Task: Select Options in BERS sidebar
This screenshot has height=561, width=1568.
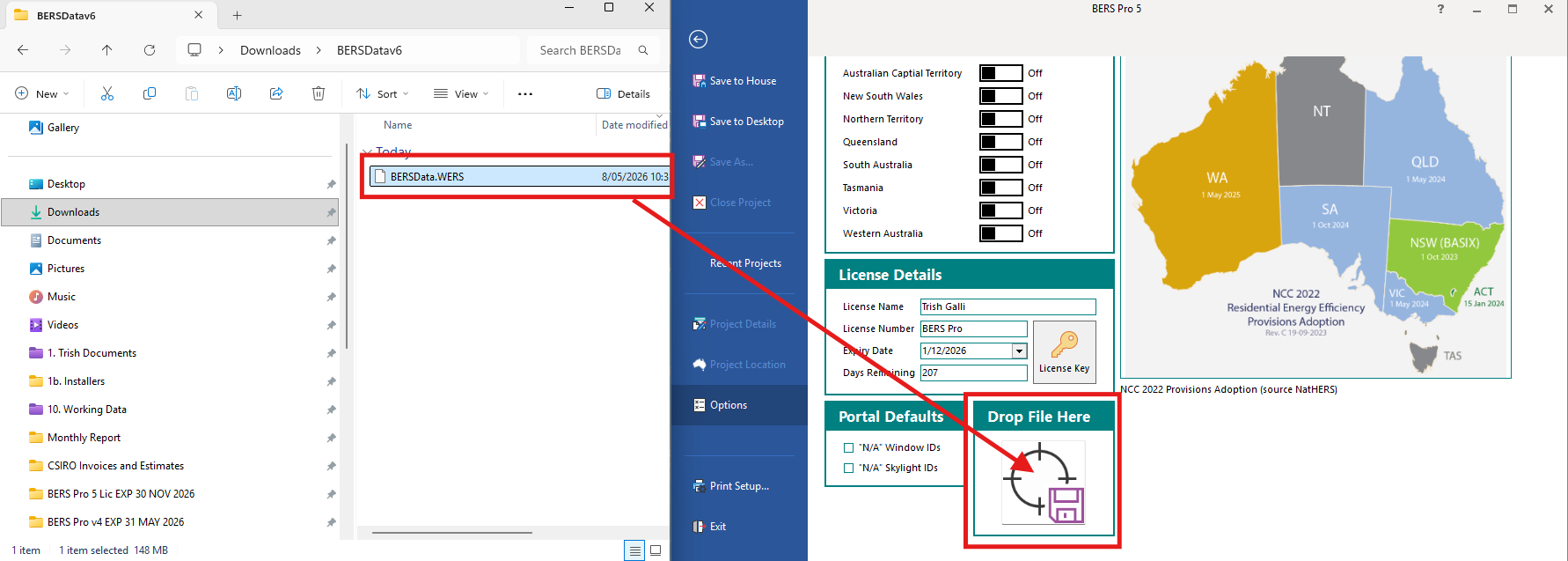Action: pyautogui.click(x=739, y=405)
